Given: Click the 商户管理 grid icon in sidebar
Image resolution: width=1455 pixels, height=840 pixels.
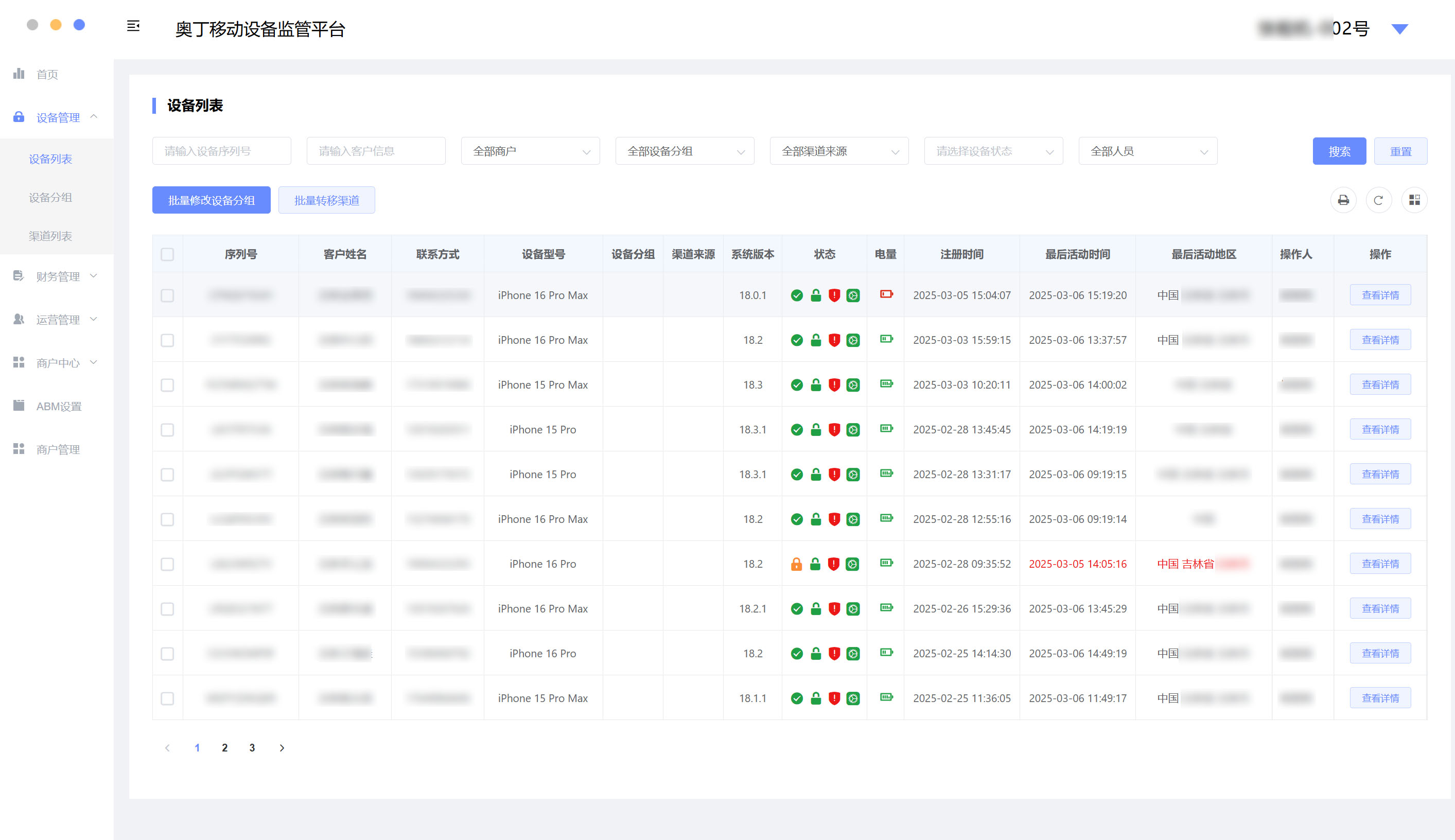Looking at the screenshot, I should pyautogui.click(x=19, y=449).
